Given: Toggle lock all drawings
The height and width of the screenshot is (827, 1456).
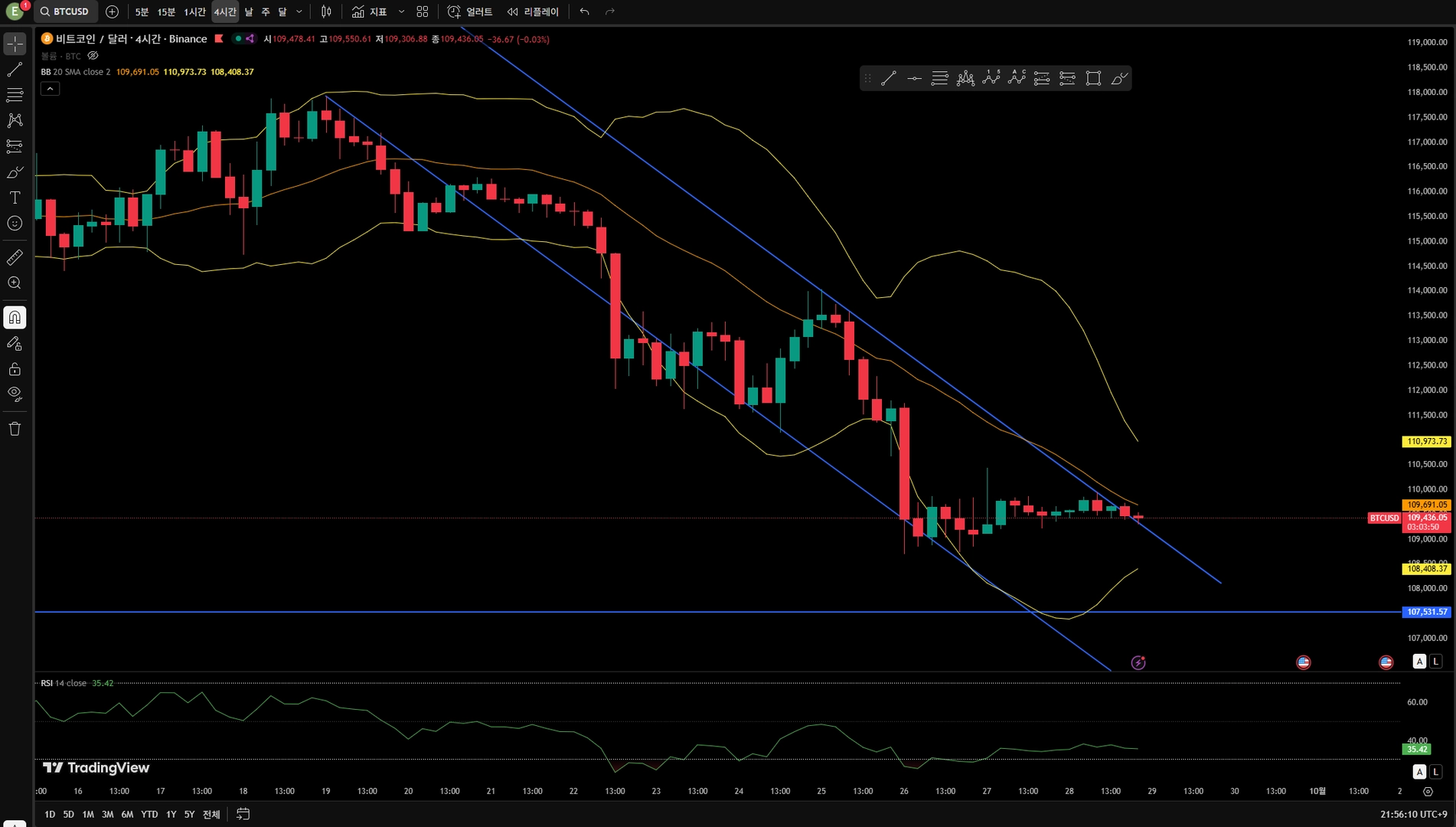Looking at the screenshot, I should (15, 369).
